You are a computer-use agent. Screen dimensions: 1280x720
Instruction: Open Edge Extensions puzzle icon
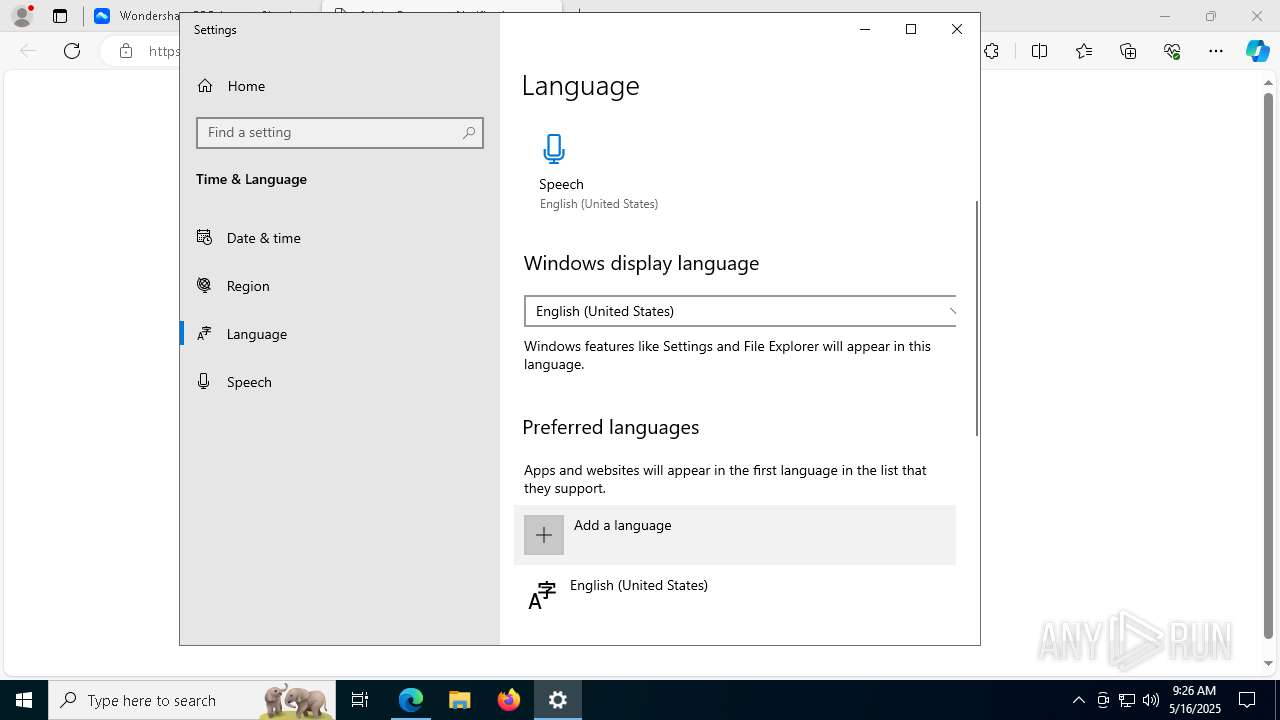(991, 51)
